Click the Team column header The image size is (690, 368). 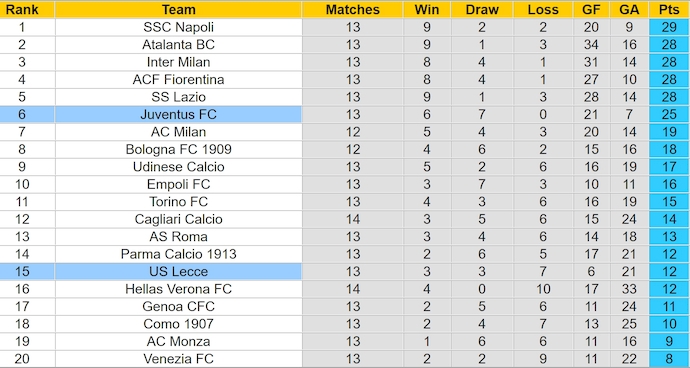coord(178,10)
